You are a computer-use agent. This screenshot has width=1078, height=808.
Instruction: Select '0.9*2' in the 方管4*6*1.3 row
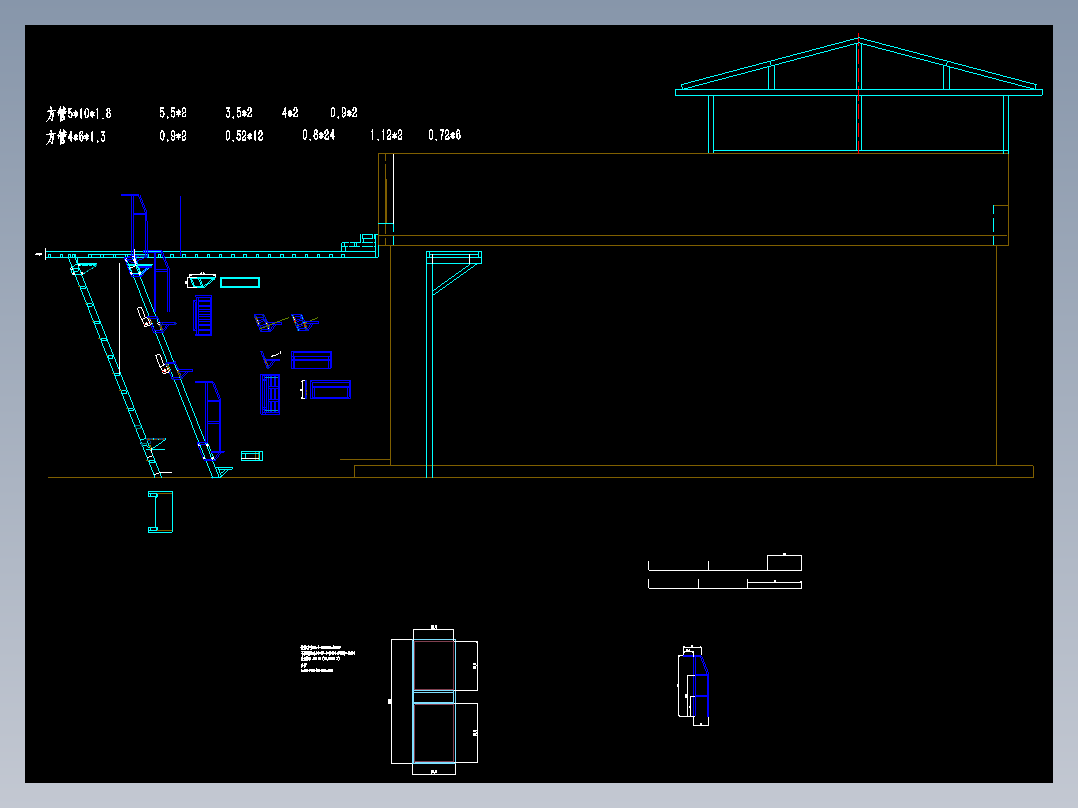click(x=173, y=136)
